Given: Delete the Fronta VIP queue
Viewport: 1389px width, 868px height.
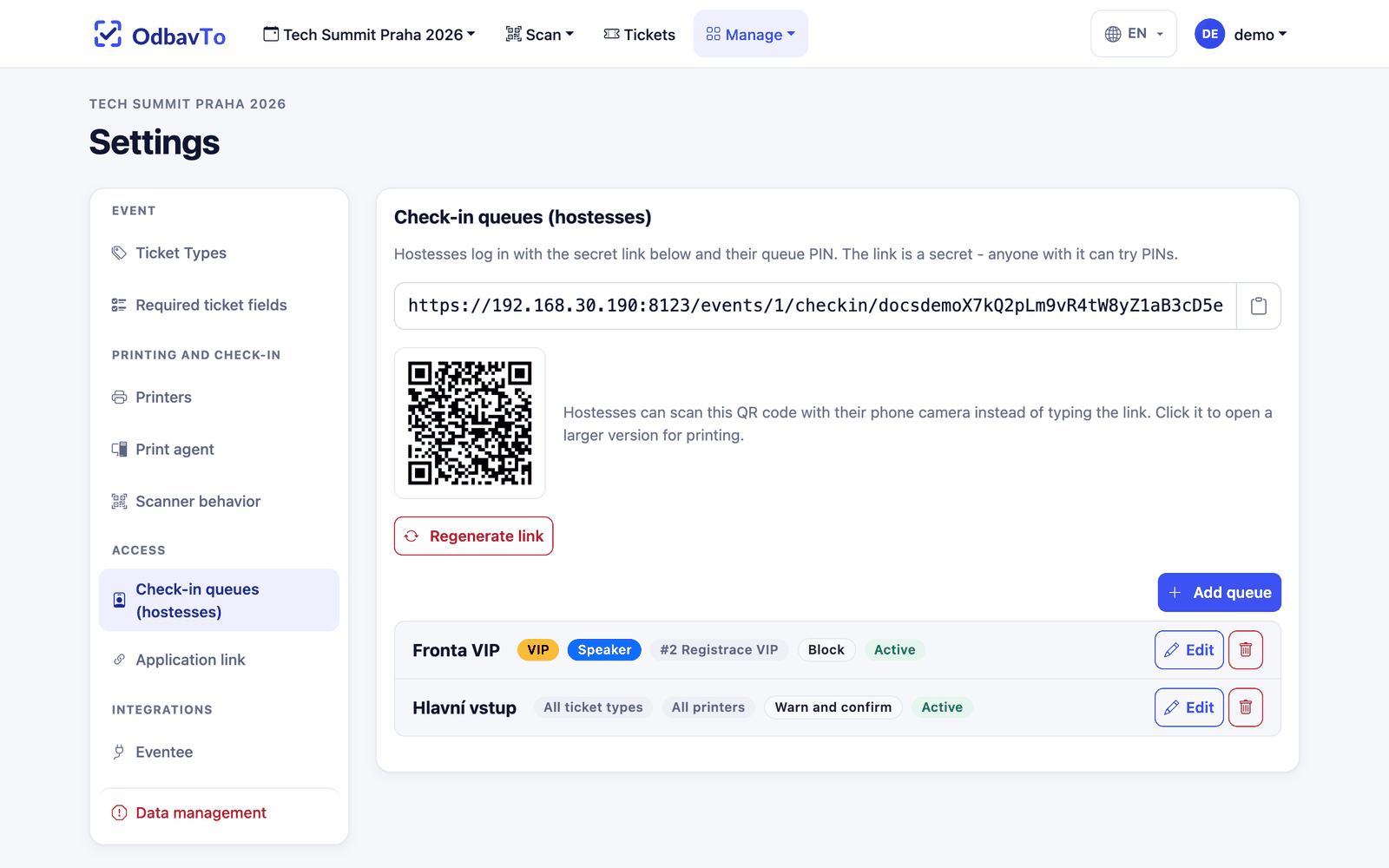Looking at the screenshot, I should 1246,650.
